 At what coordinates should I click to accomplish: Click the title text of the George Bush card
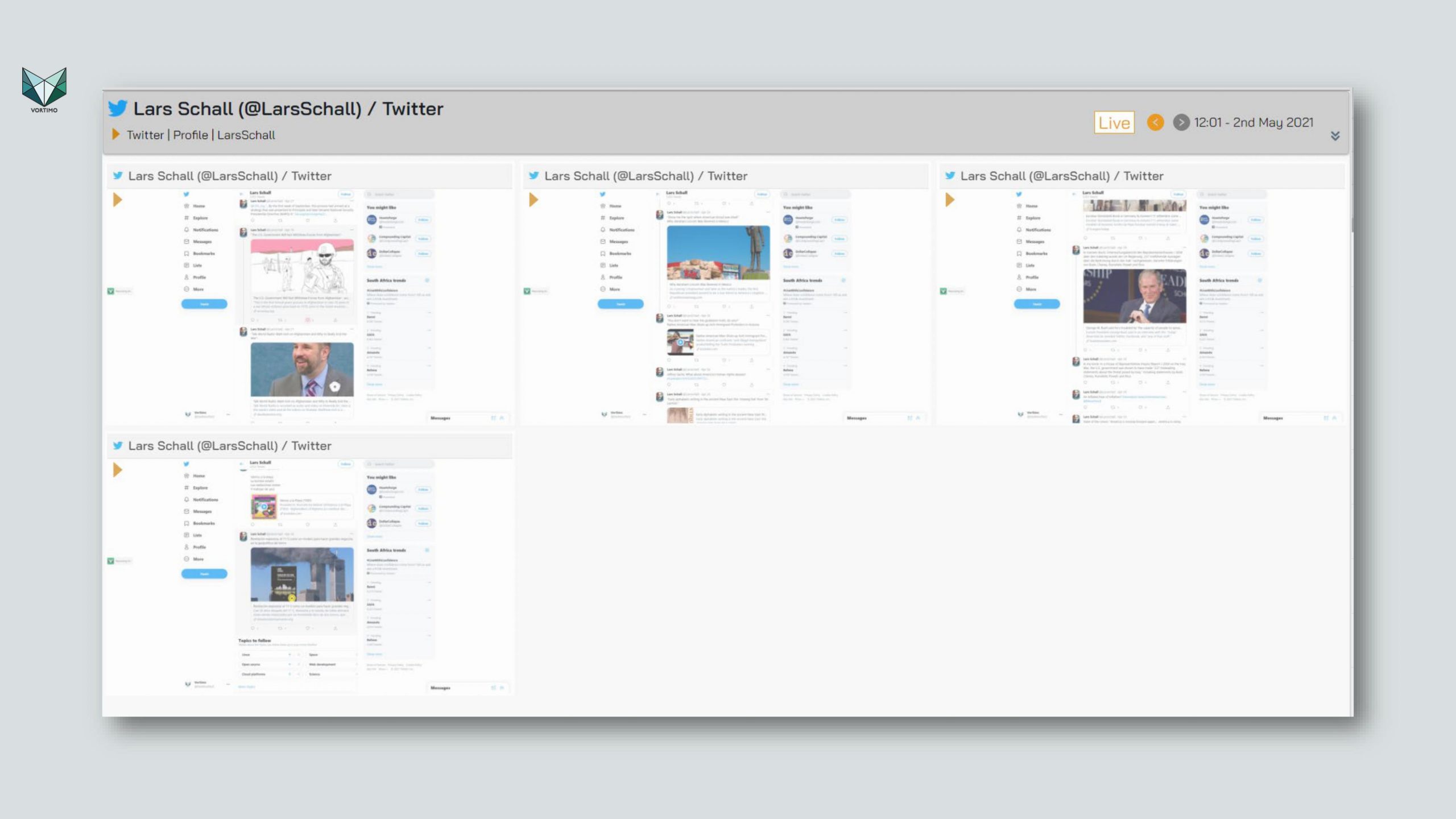point(1062,176)
